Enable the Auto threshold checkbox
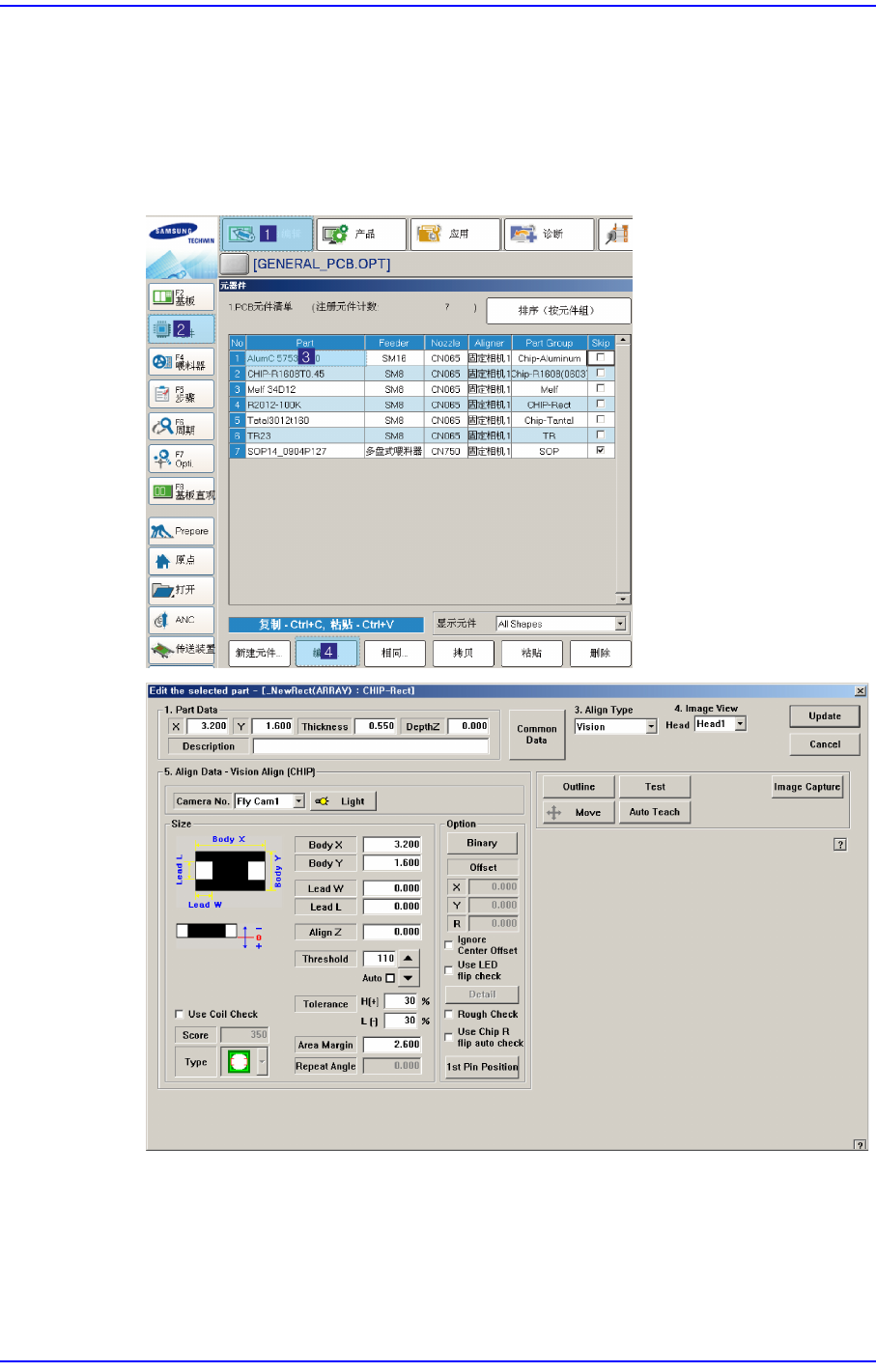The height and width of the screenshot is (1372, 876). click(x=390, y=978)
